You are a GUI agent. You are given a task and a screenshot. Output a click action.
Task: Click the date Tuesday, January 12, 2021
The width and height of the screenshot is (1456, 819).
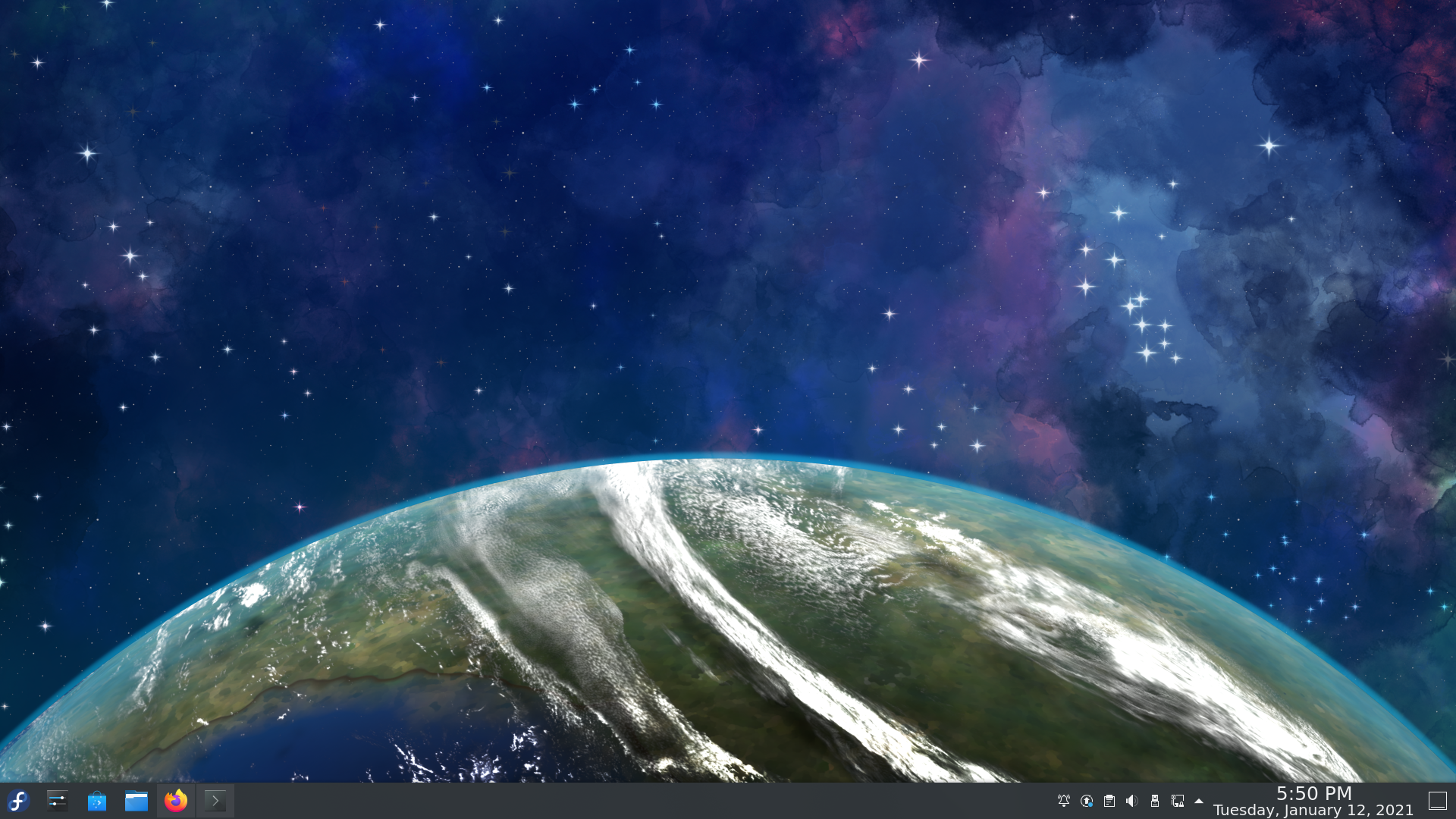1313,810
